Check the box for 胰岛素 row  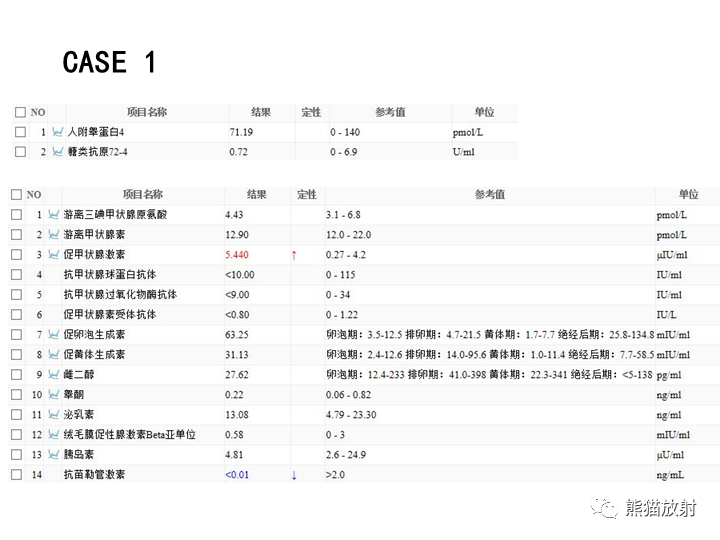coord(17,455)
